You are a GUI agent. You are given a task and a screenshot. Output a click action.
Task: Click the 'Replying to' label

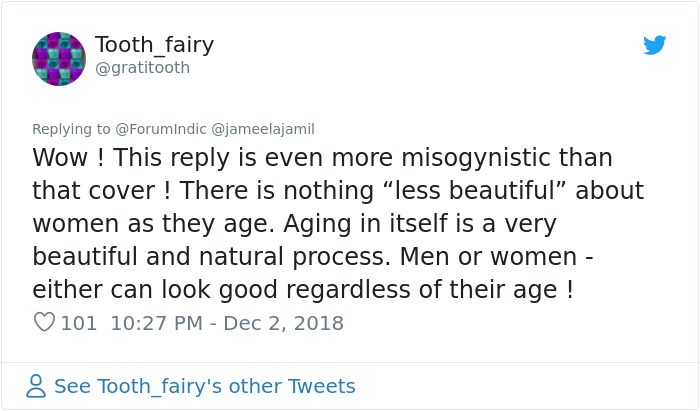(x=71, y=129)
